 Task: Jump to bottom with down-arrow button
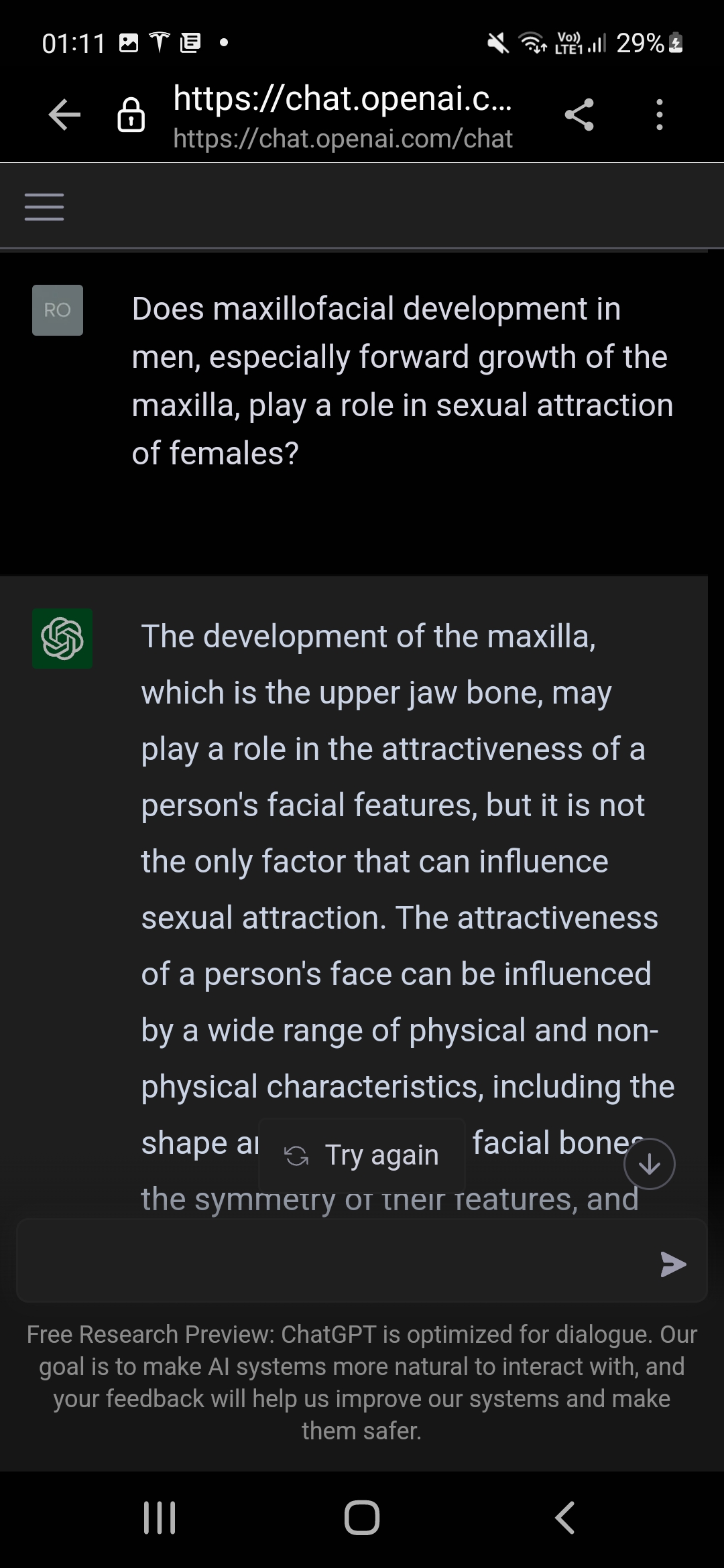pos(649,1164)
